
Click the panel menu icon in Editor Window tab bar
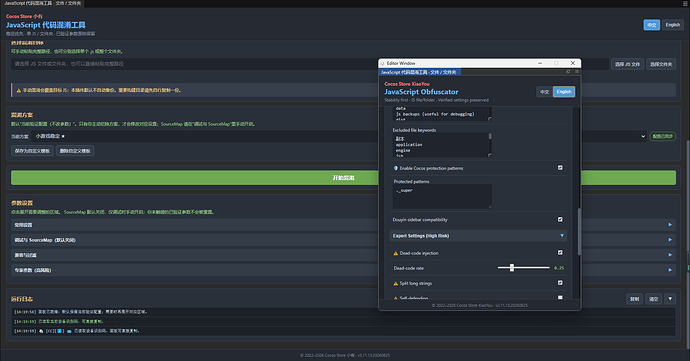[x=577, y=72]
